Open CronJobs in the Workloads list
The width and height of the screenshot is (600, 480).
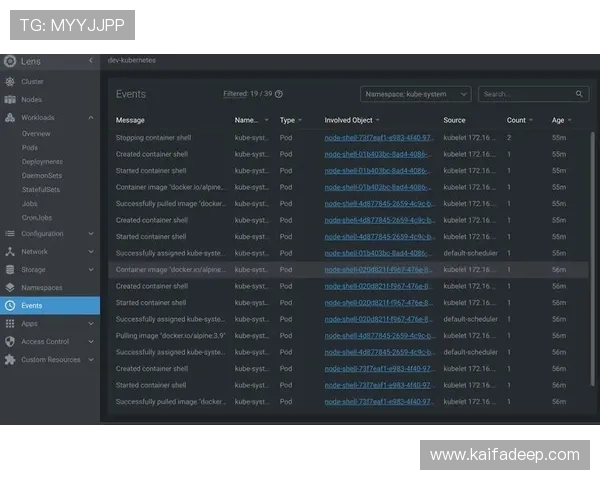coord(39,217)
